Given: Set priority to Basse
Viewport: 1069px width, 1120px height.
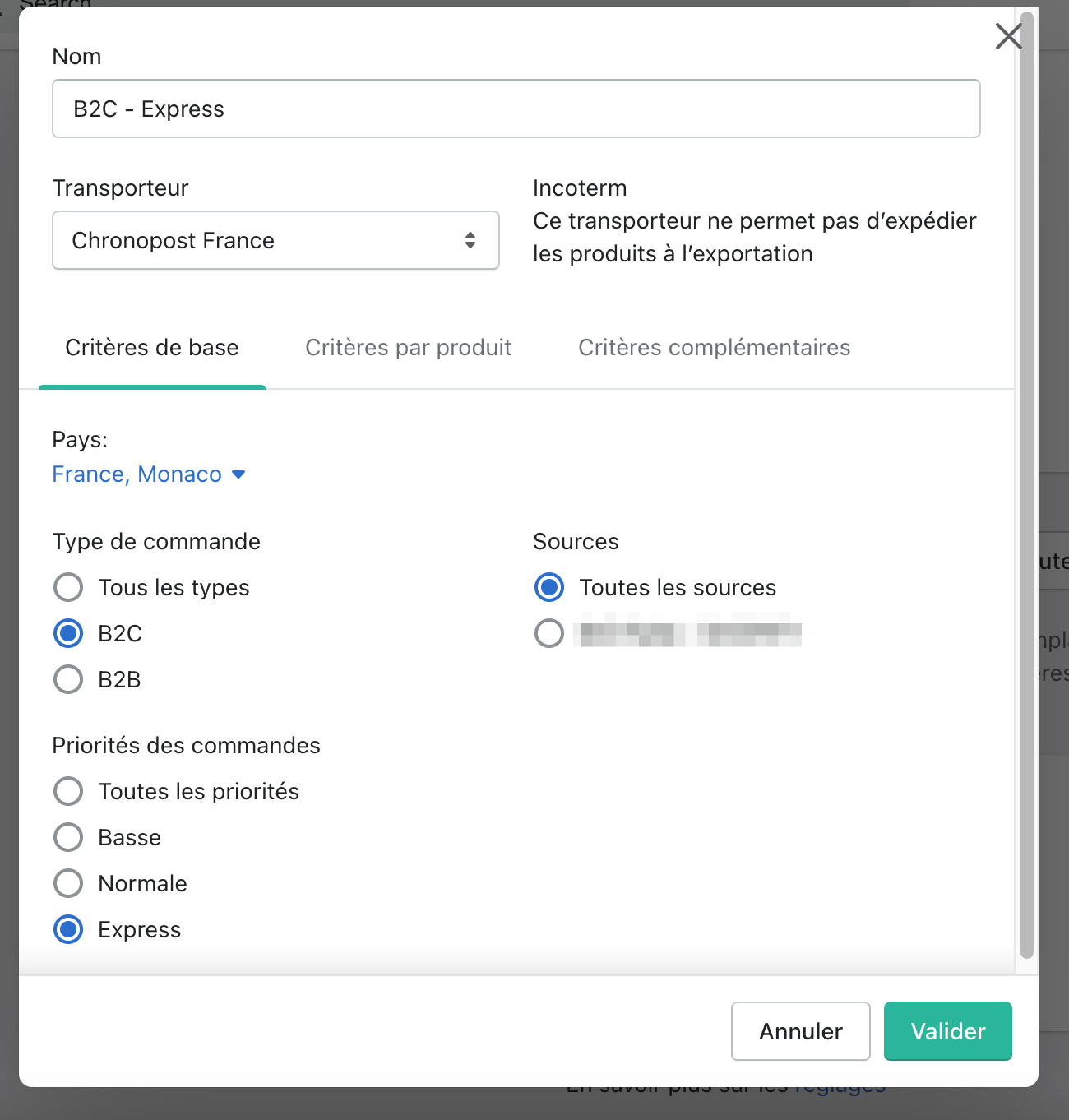Looking at the screenshot, I should pyautogui.click(x=68, y=837).
